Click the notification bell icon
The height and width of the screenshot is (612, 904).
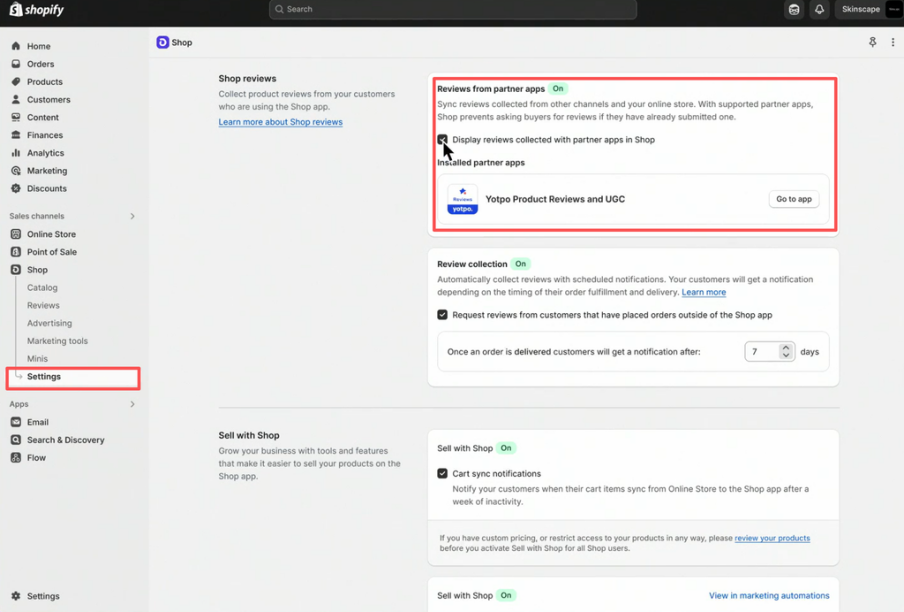(x=819, y=10)
